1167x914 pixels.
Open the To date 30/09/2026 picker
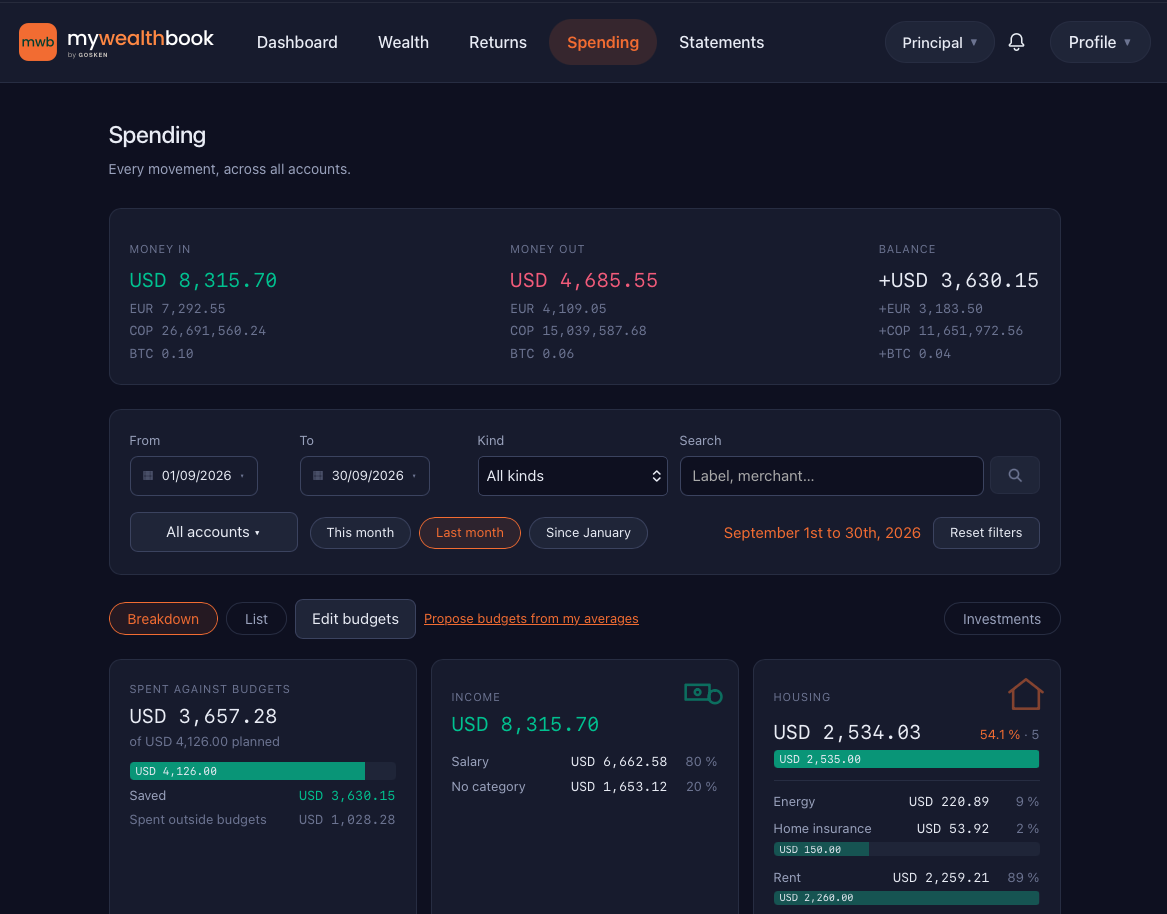click(x=365, y=476)
